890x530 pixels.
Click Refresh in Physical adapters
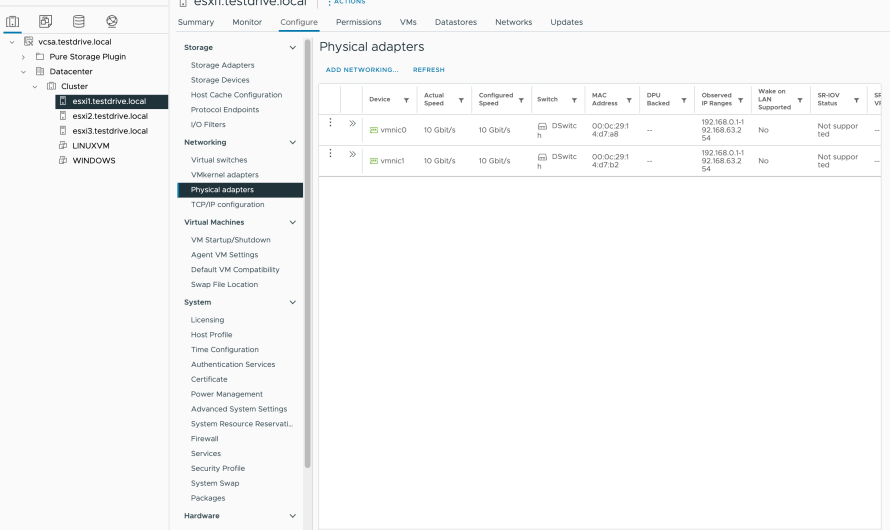[429, 70]
